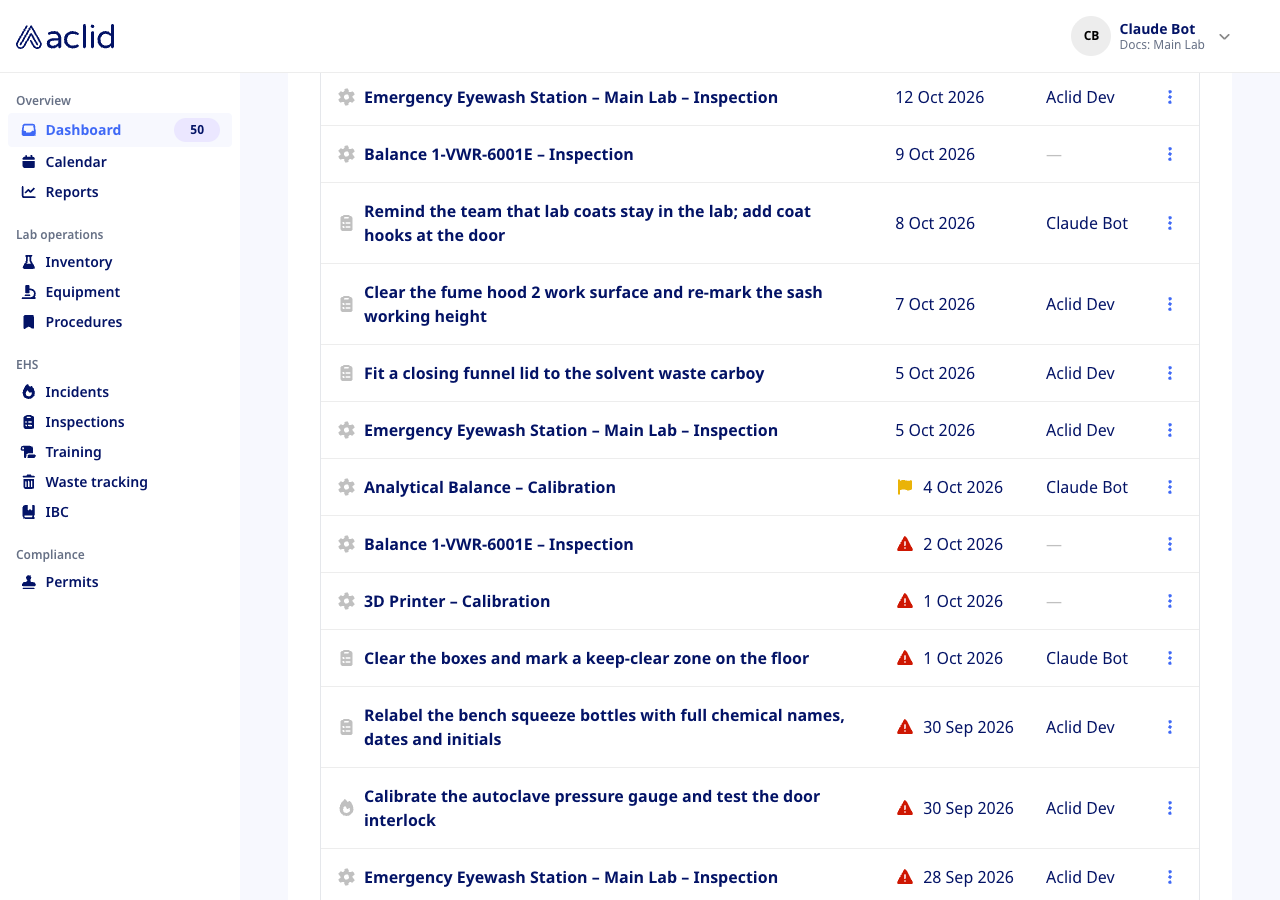1280x900 pixels.
Task: Open Reports in the sidebar
Action: tap(72, 192)
